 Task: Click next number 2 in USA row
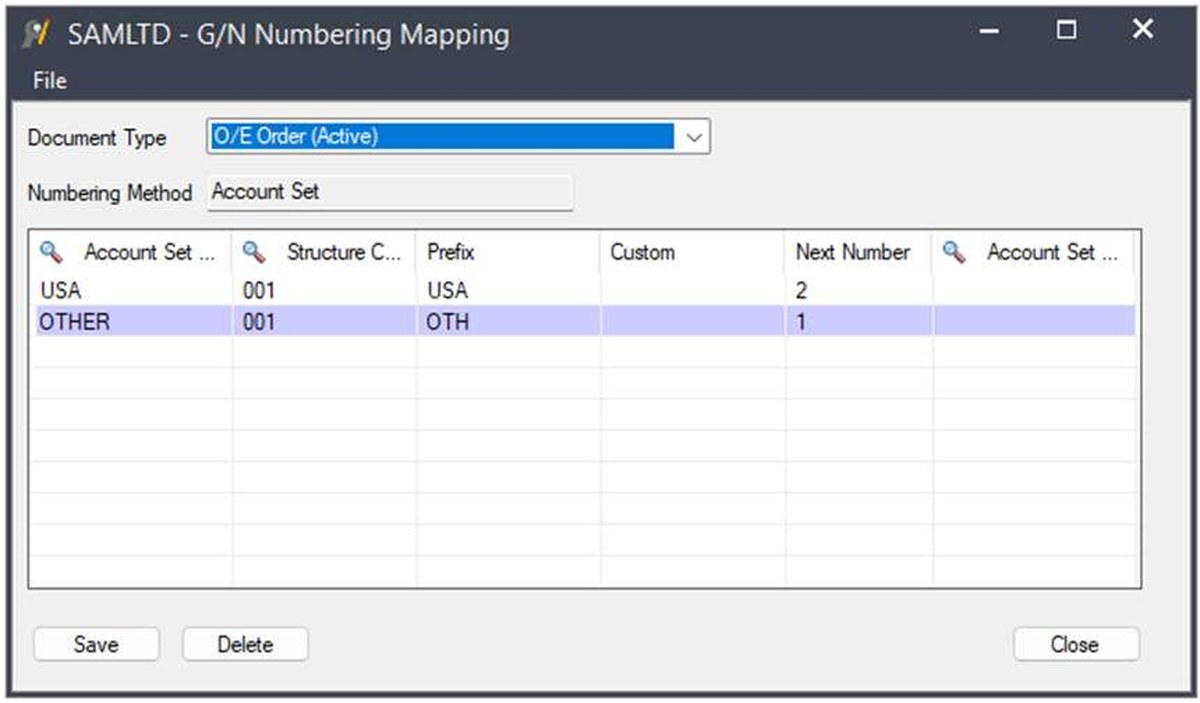(x=859, y=290)
